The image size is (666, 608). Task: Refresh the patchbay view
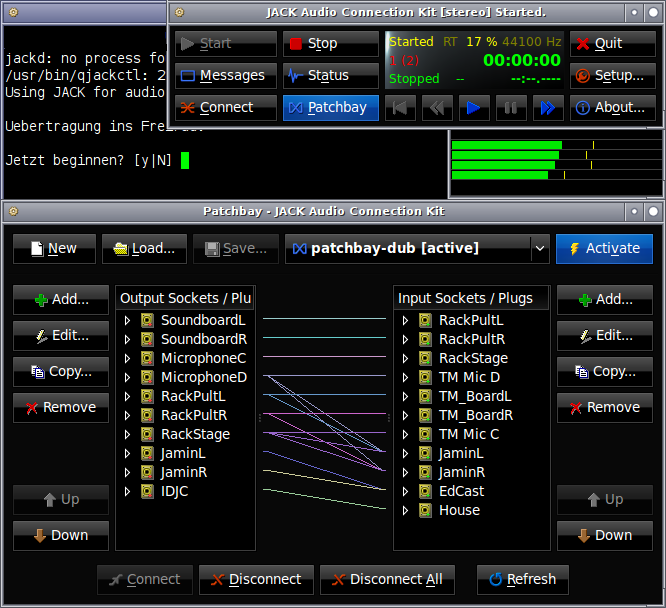pos(523,580)
